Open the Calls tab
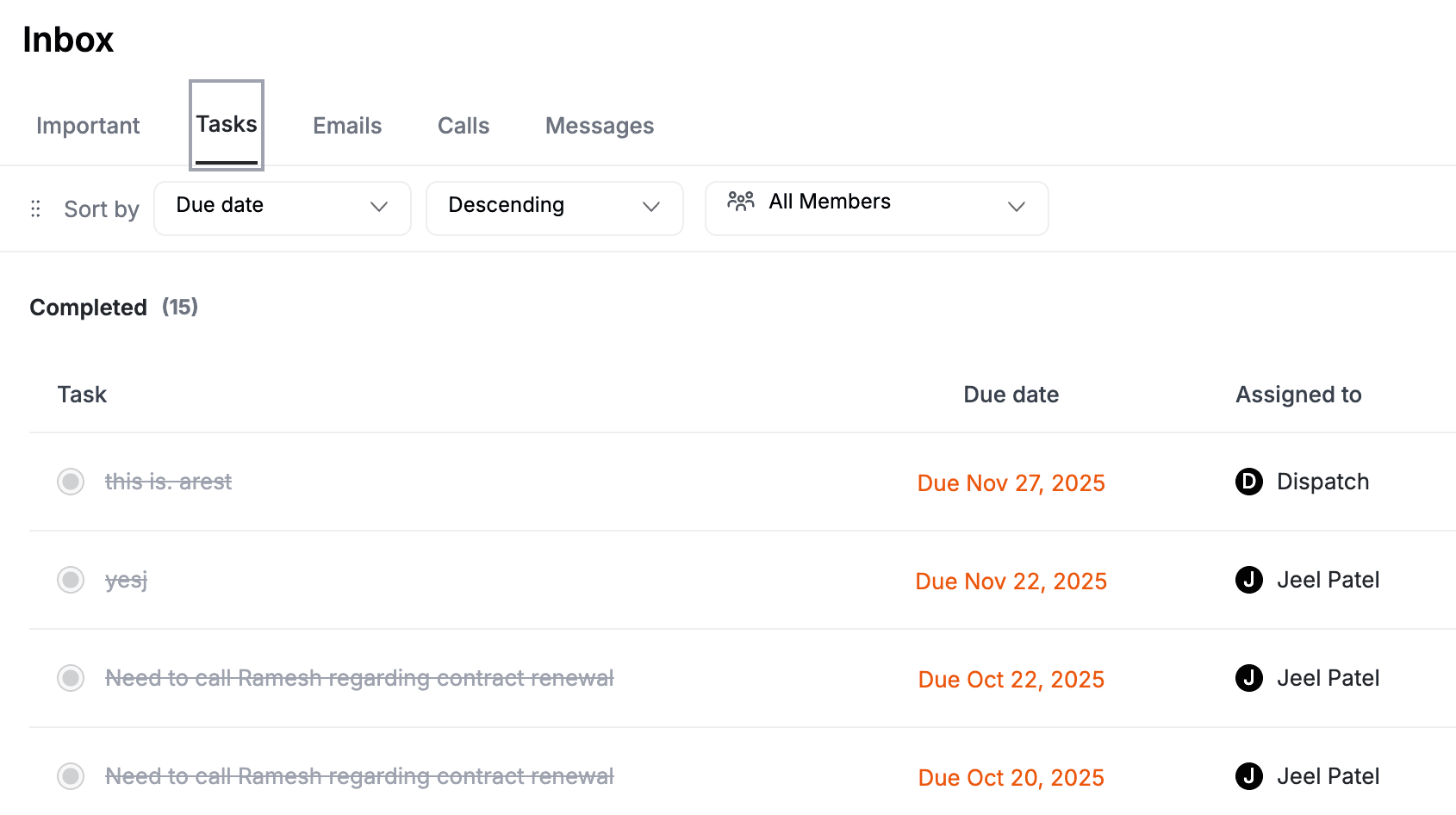Viewport: 1456px width, 815px height. [464, 126]
